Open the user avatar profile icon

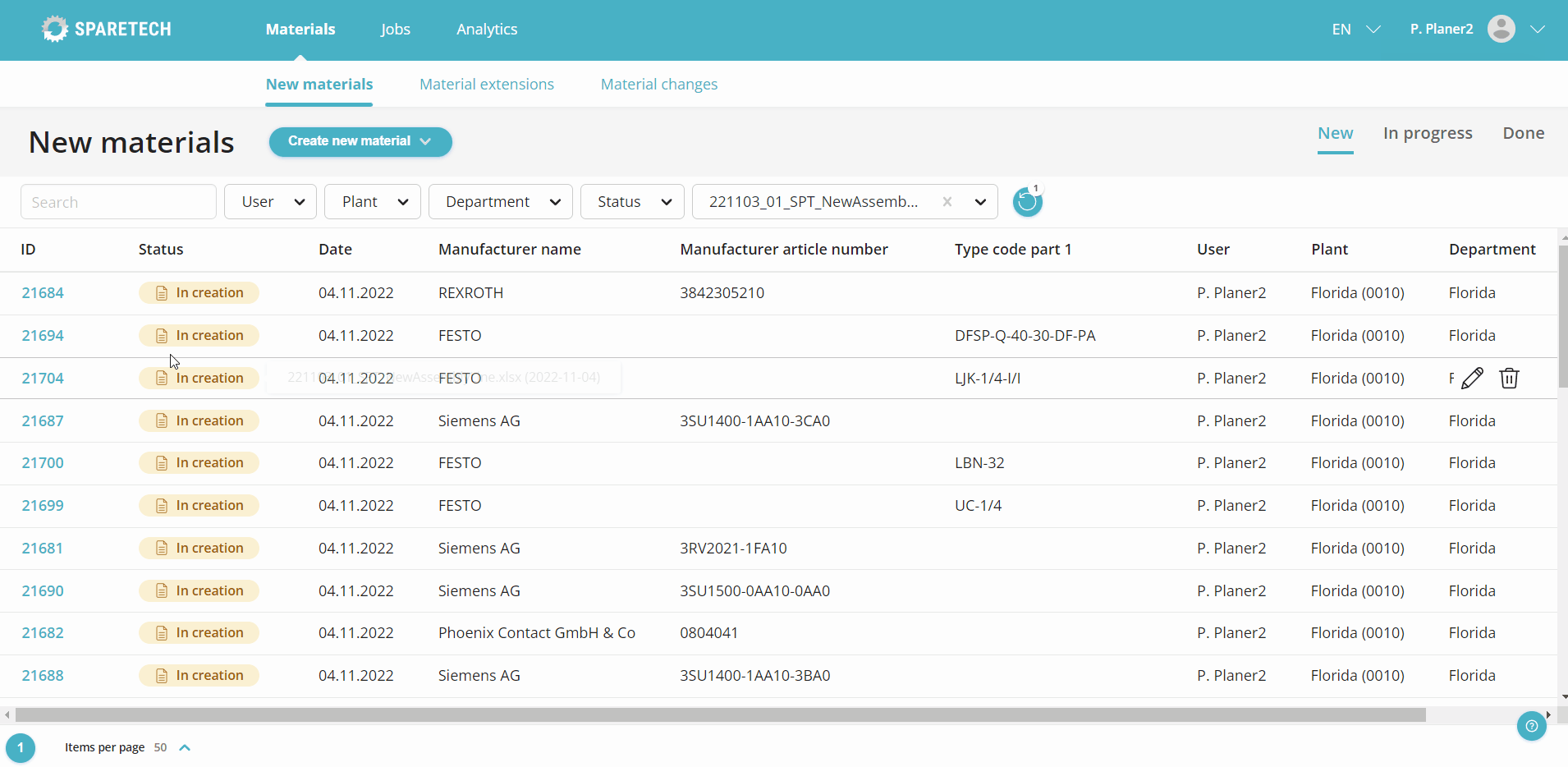(1502, 29)
